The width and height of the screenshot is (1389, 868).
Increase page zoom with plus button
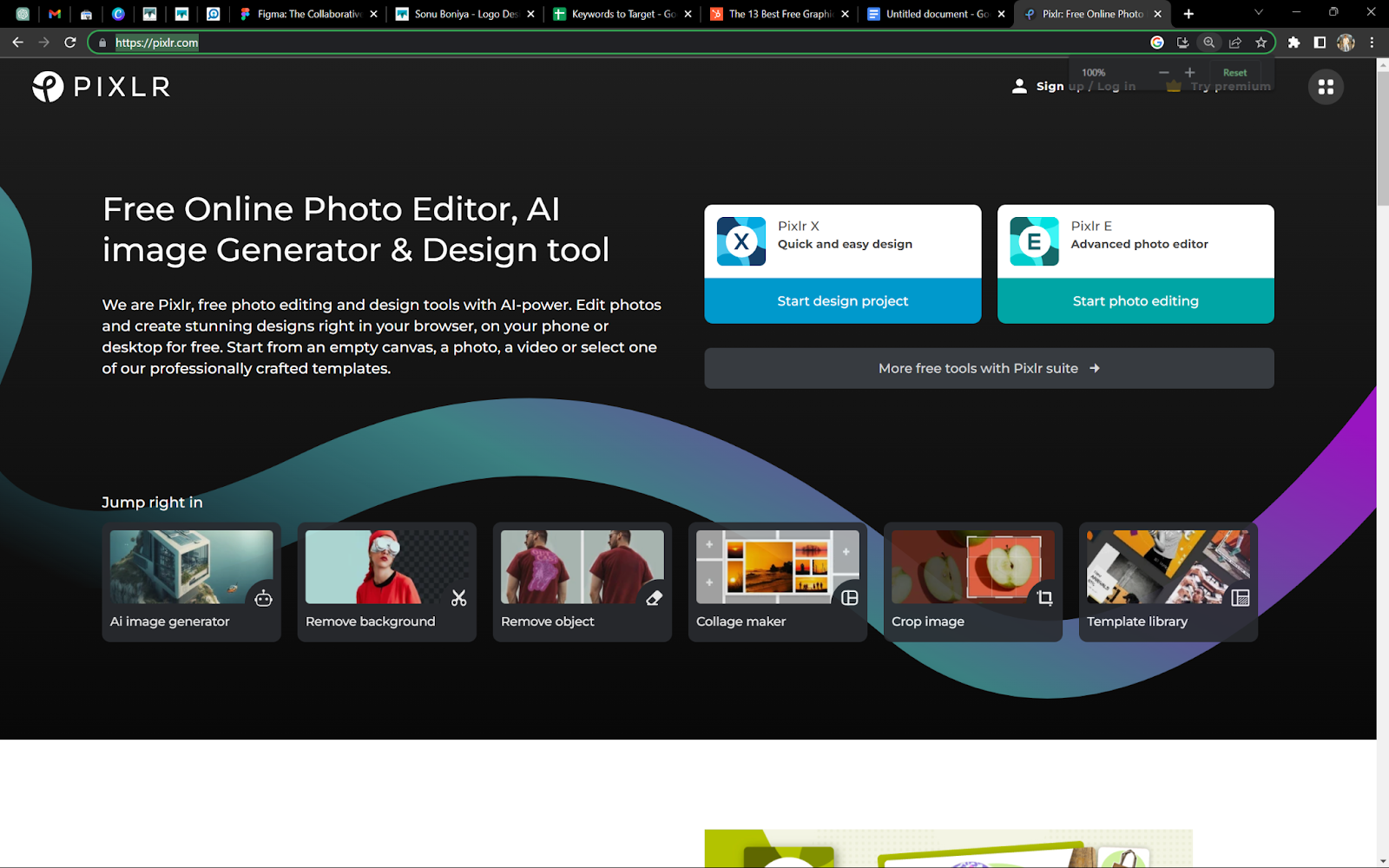tap(1190, 73)
